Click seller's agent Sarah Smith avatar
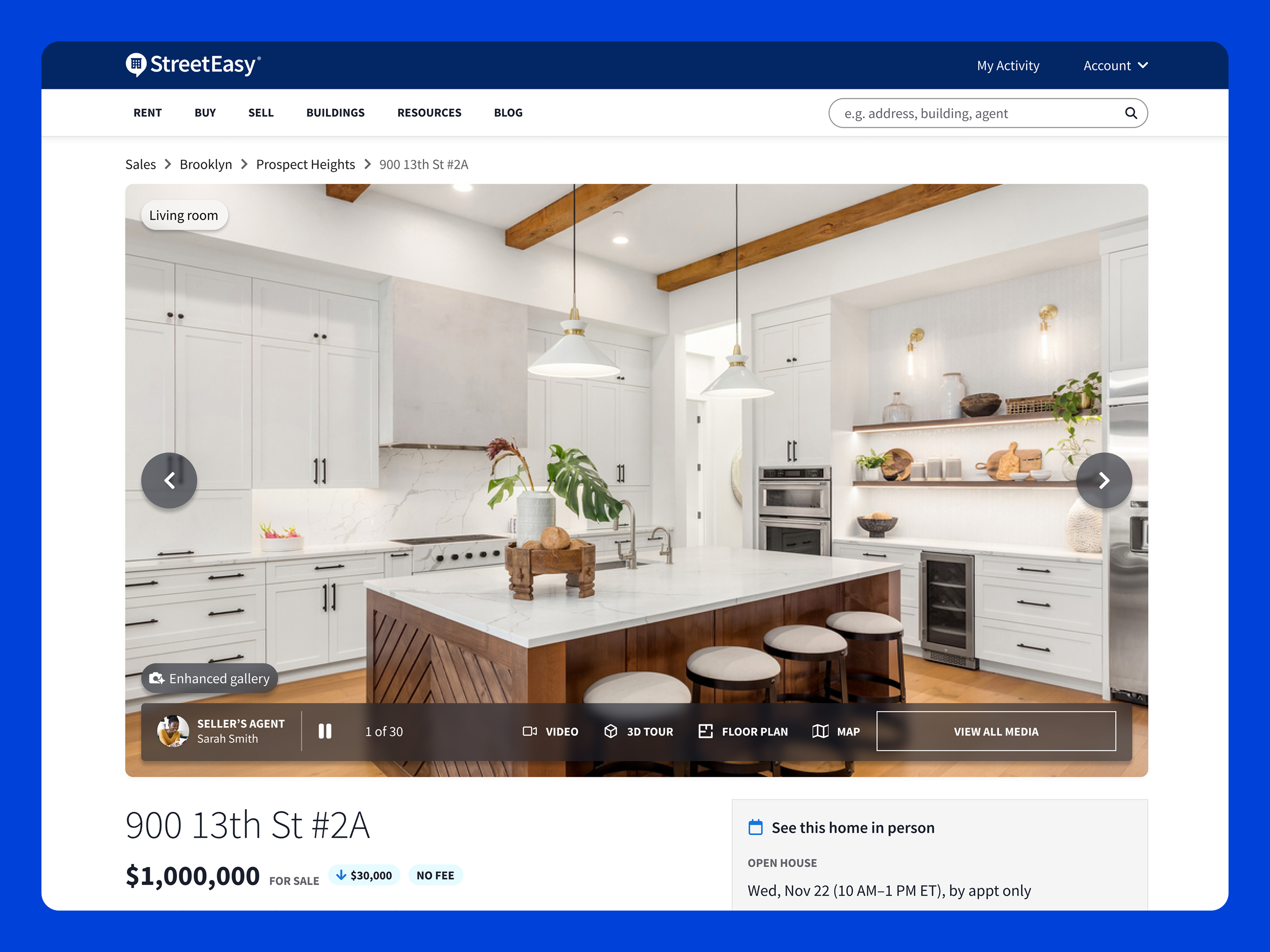Image resolution: width=1270 pixels, height=952 pixels. [x=173, y=731]
